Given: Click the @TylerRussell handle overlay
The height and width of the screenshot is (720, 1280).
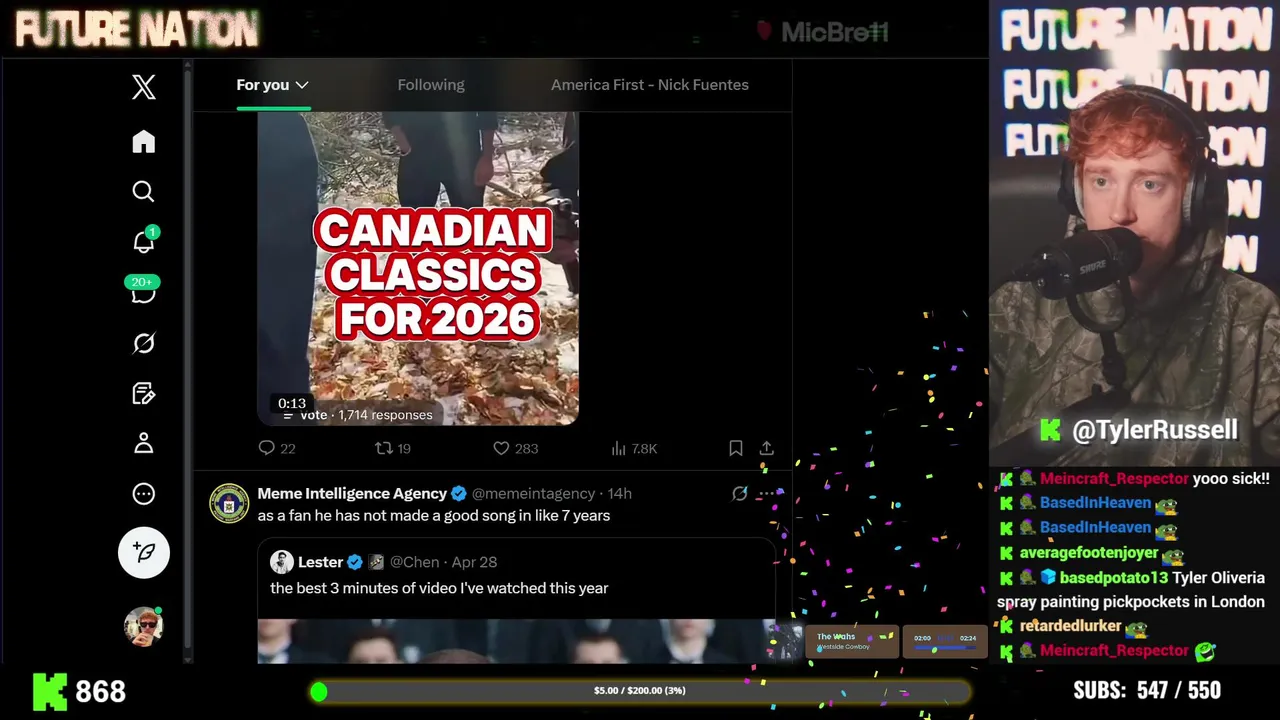Looking at the screenshot, I should tap(1155, 430).
